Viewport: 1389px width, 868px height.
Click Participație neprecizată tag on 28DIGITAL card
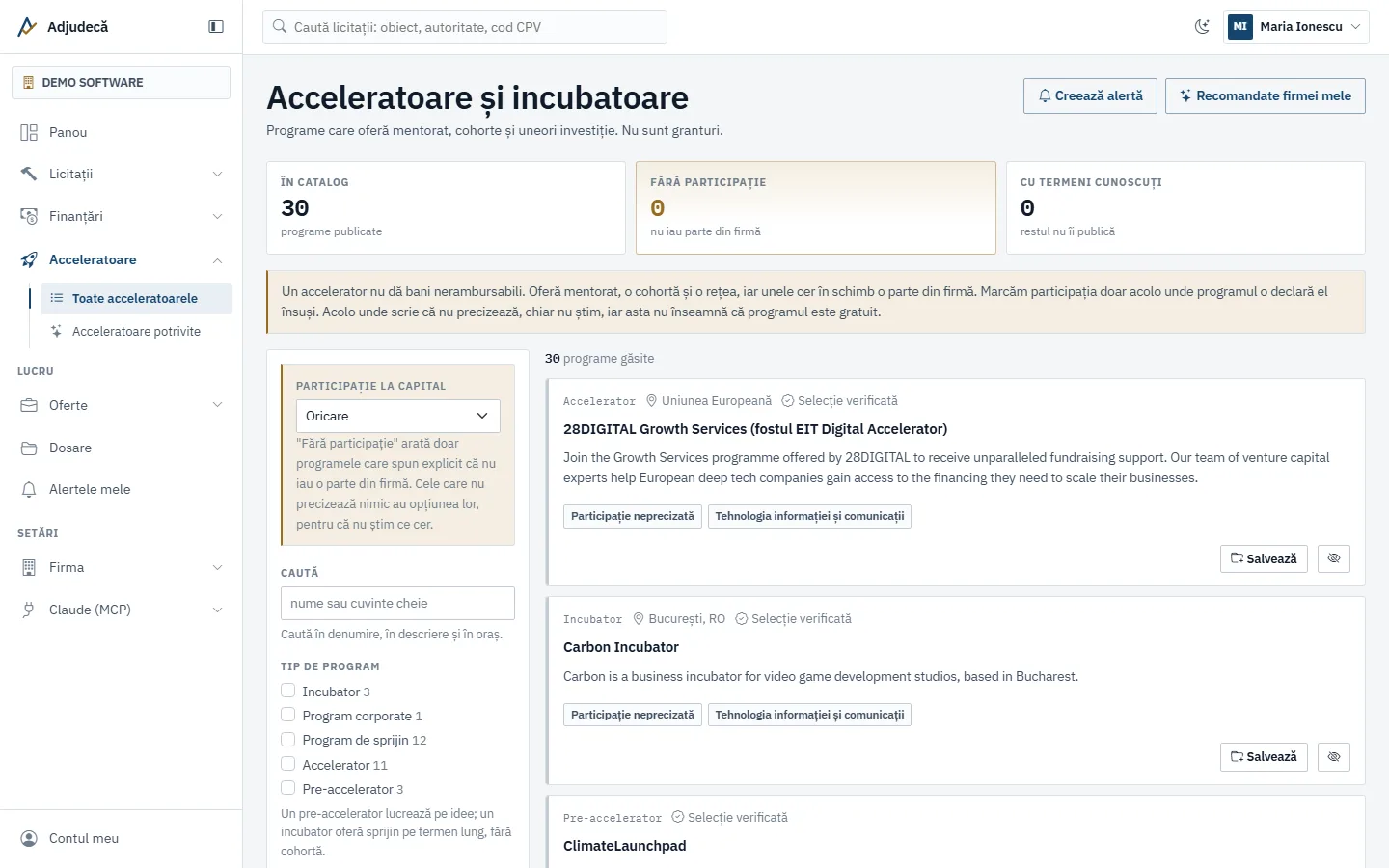pyautogui.click(x=633, y=516)
